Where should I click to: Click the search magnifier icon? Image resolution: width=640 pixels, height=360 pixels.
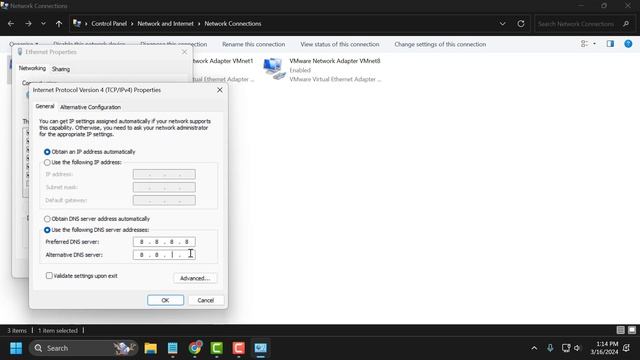click(626, 24)
